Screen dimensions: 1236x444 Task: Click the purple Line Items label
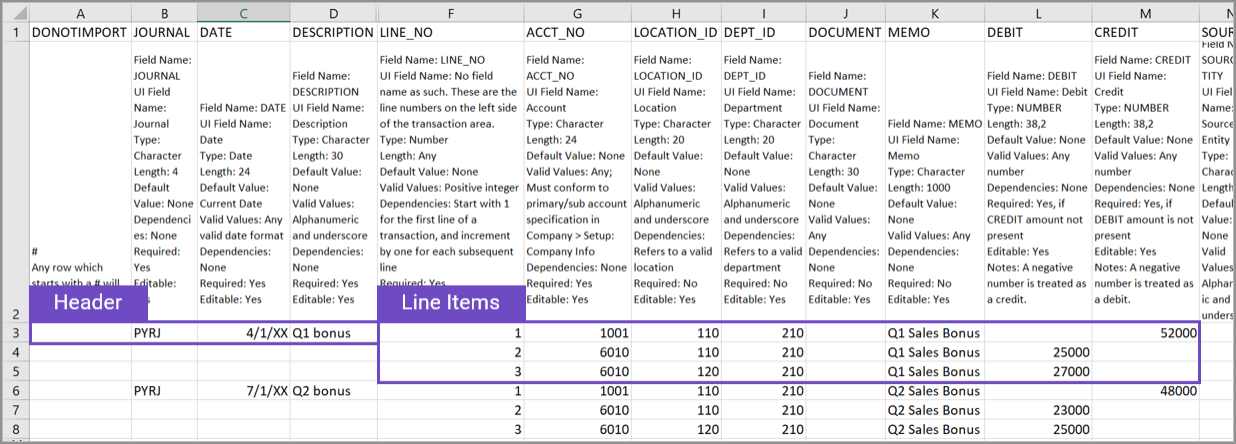coord(450,303)
